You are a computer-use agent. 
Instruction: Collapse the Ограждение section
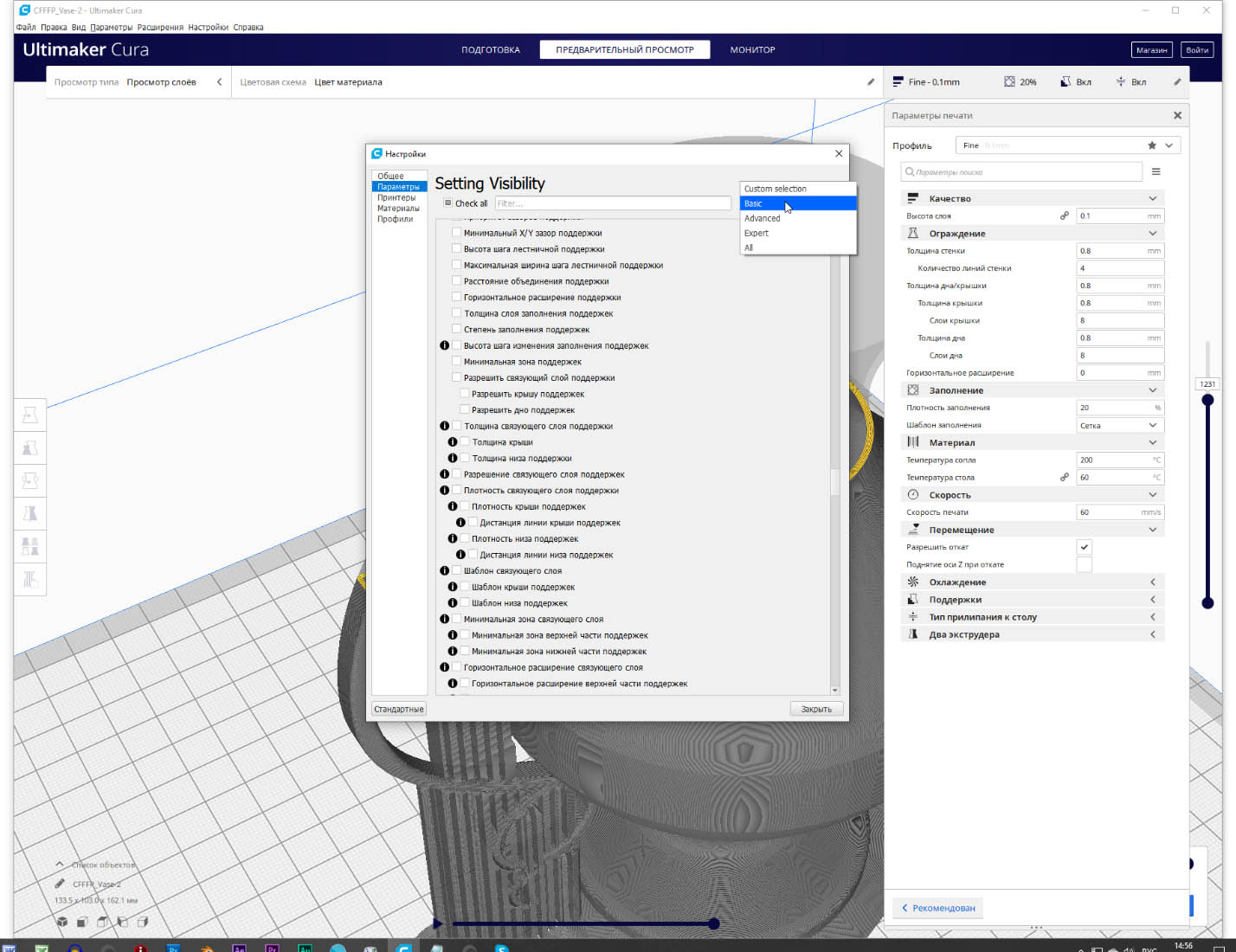point(1033,233)
